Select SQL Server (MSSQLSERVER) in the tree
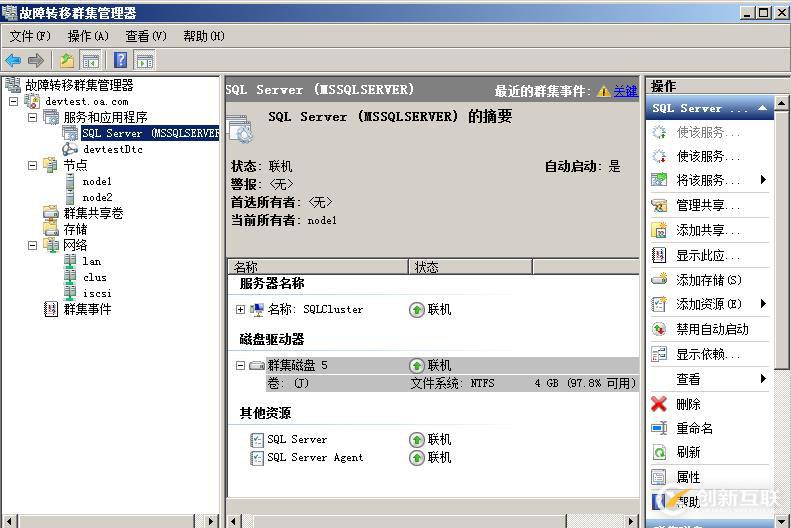This screenshot has width=791, height=528. pos(150,133)
